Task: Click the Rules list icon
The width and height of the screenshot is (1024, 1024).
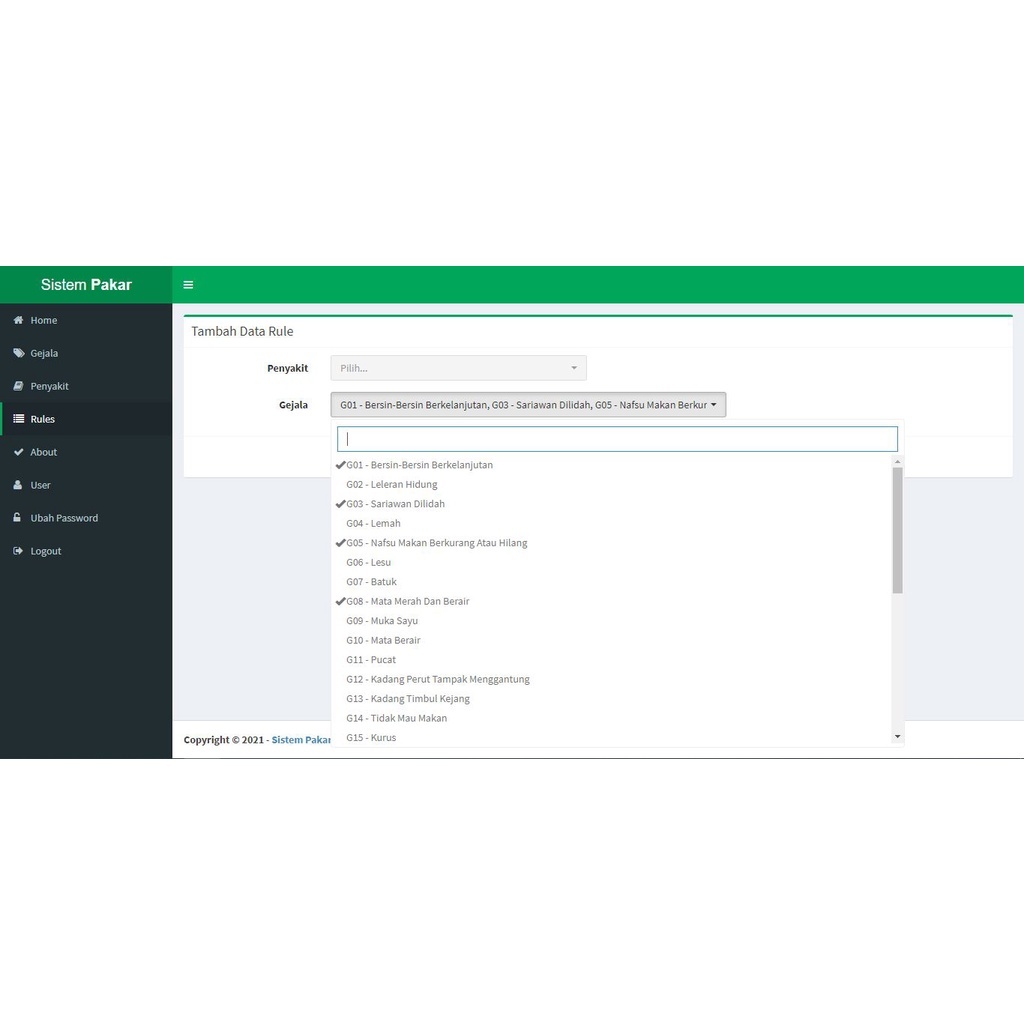Action: coord(18,419)
